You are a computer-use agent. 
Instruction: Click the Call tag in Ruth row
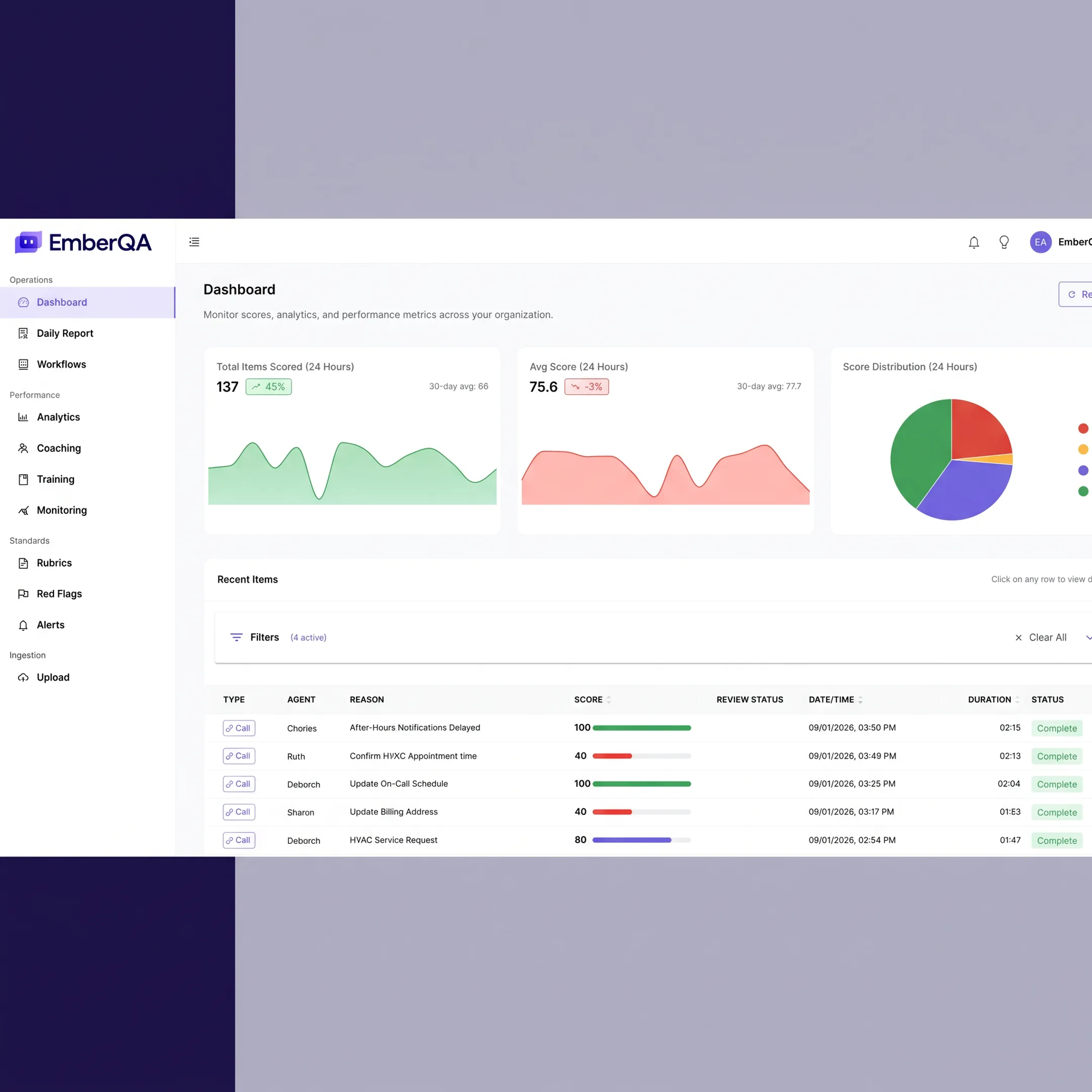[x=239, y=756]
